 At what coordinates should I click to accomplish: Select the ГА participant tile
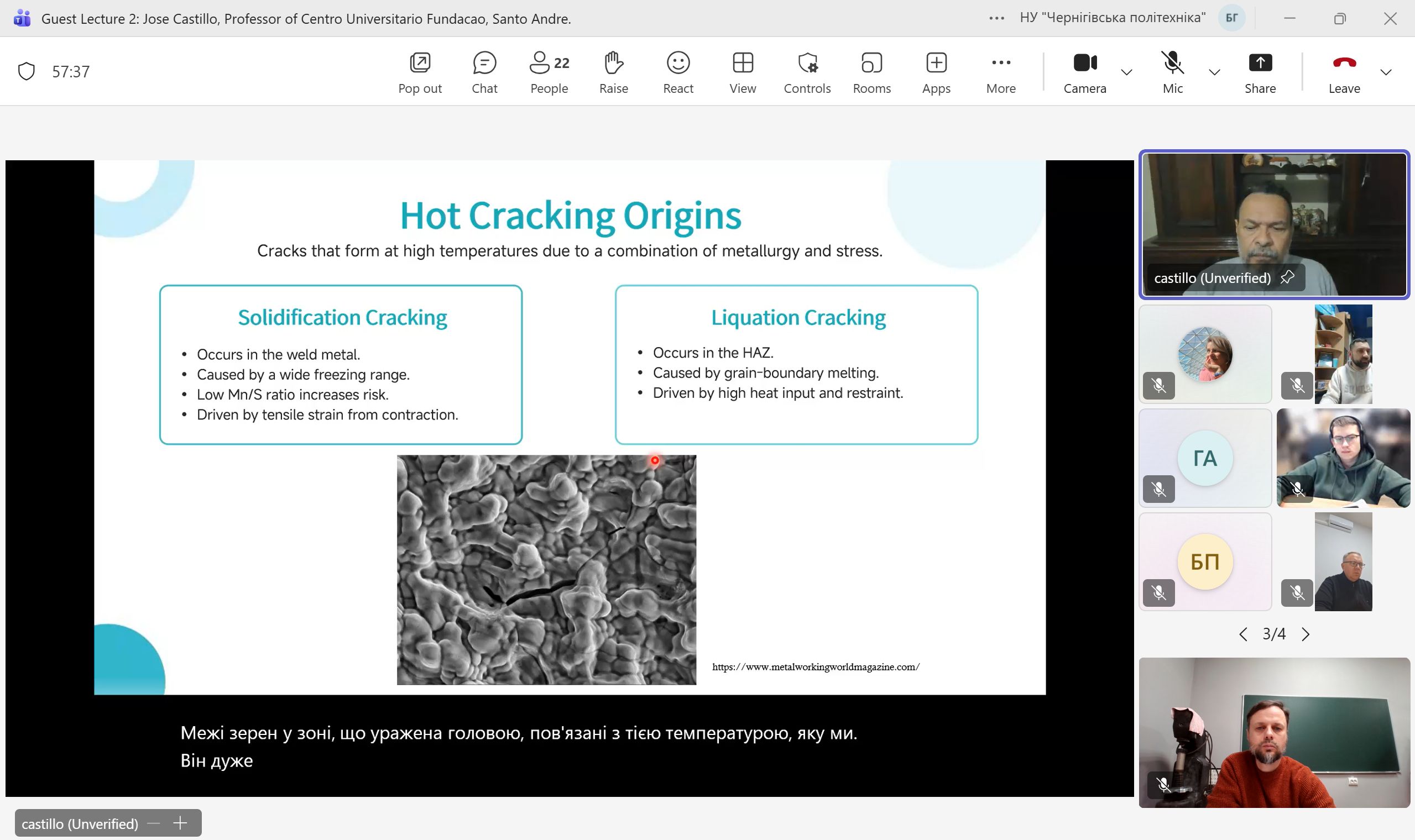coord(1205,458)
